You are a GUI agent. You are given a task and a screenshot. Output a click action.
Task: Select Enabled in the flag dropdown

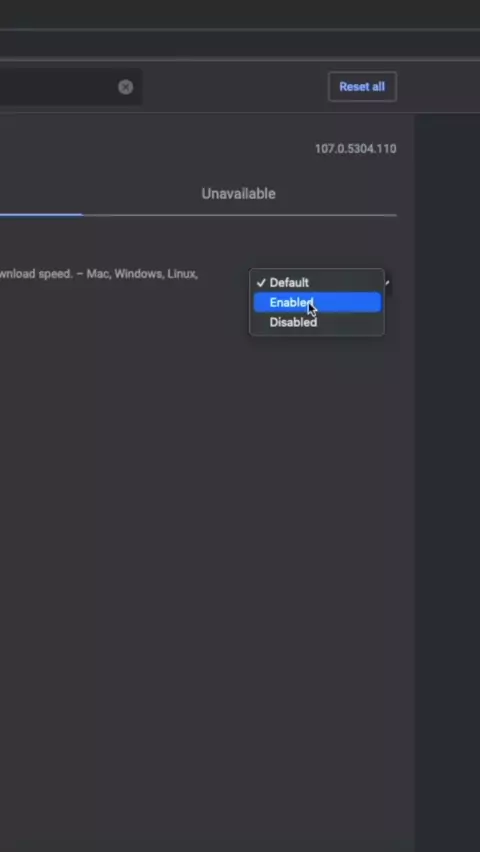(317, 302)
